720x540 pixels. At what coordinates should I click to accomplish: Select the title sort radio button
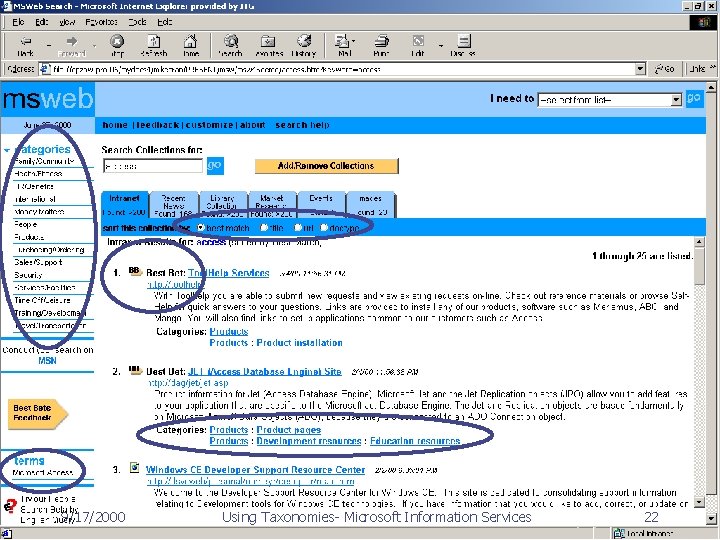pos(264,227)
